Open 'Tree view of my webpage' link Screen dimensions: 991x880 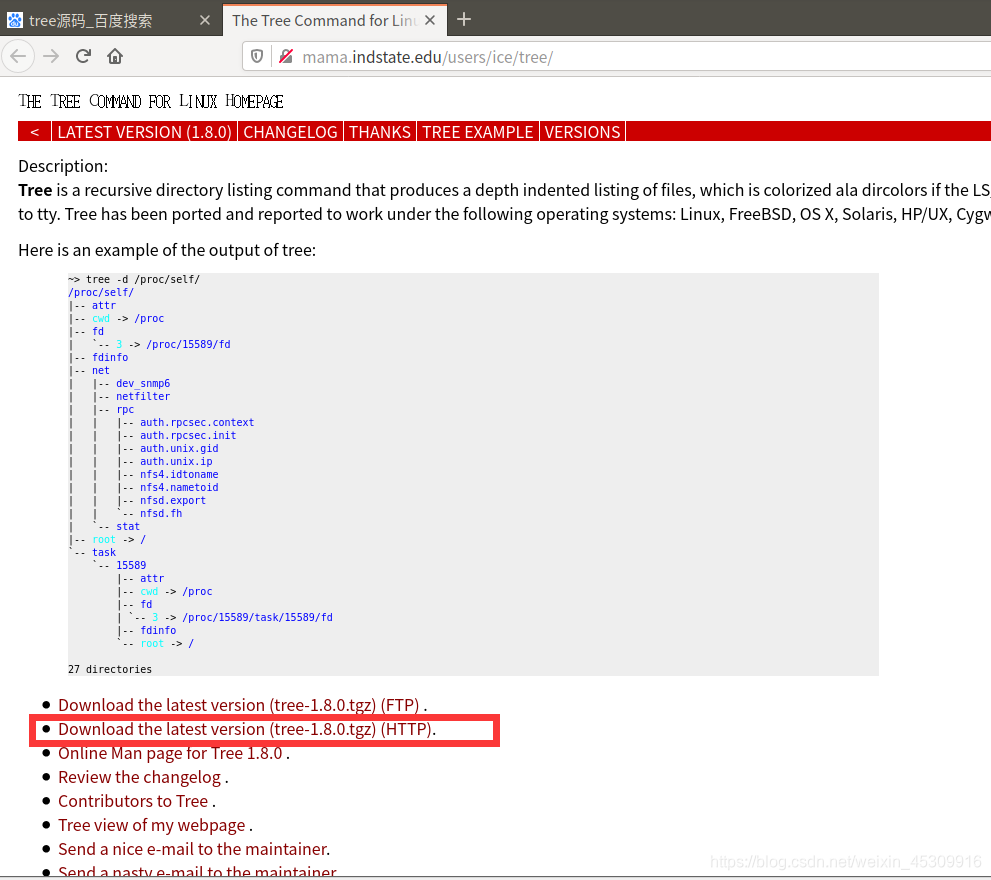(152, 825)
